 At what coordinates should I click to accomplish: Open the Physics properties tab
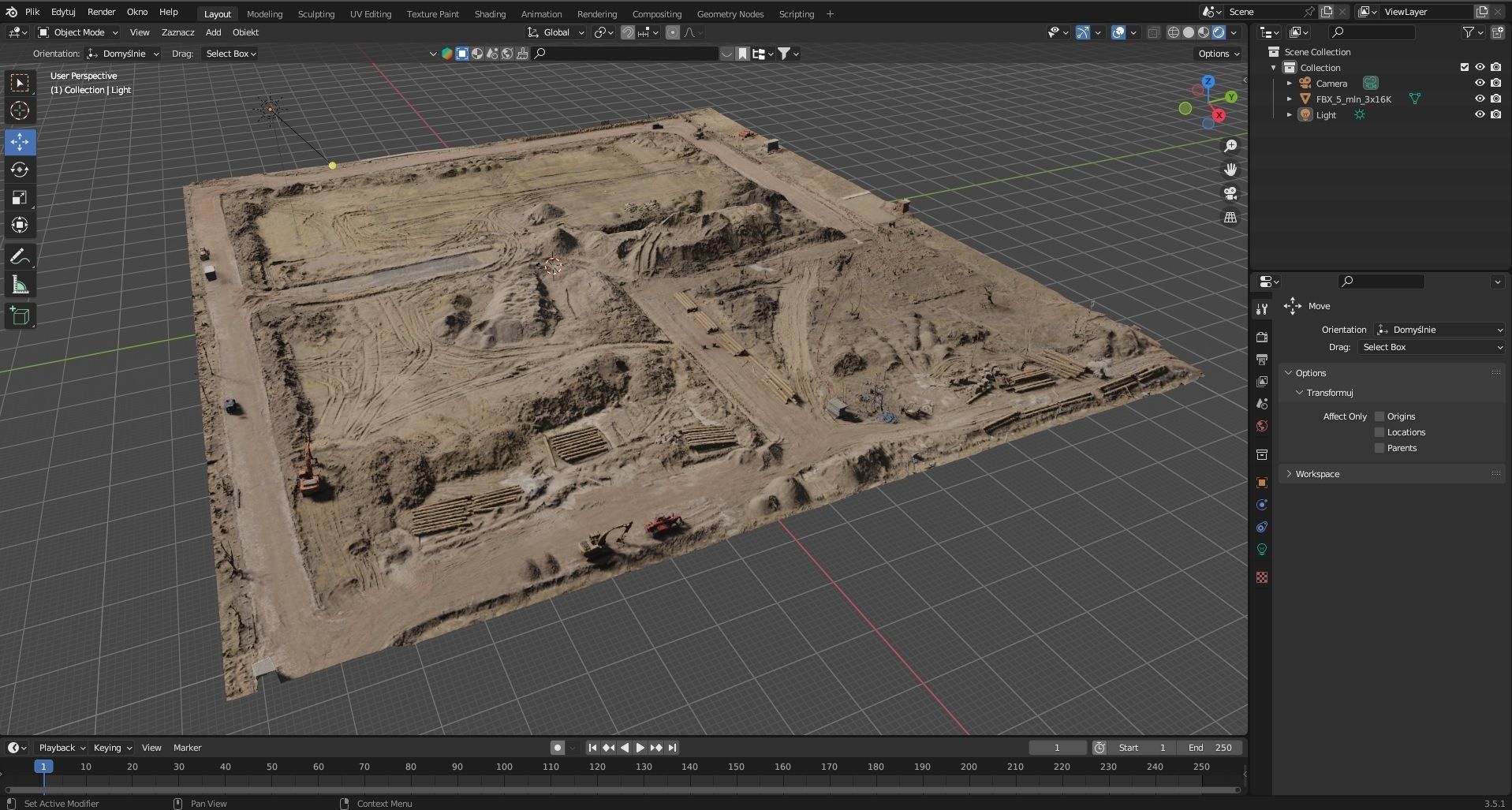(1262, 505)
